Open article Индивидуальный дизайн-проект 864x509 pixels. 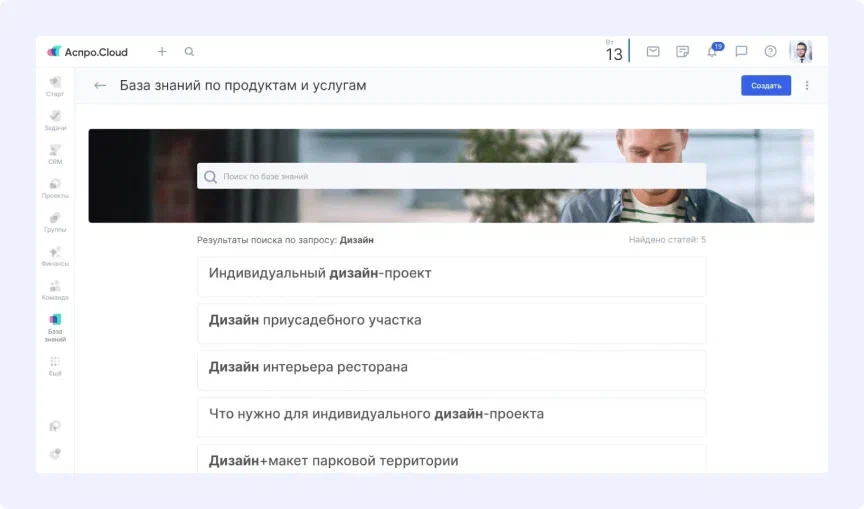point(451,273)
